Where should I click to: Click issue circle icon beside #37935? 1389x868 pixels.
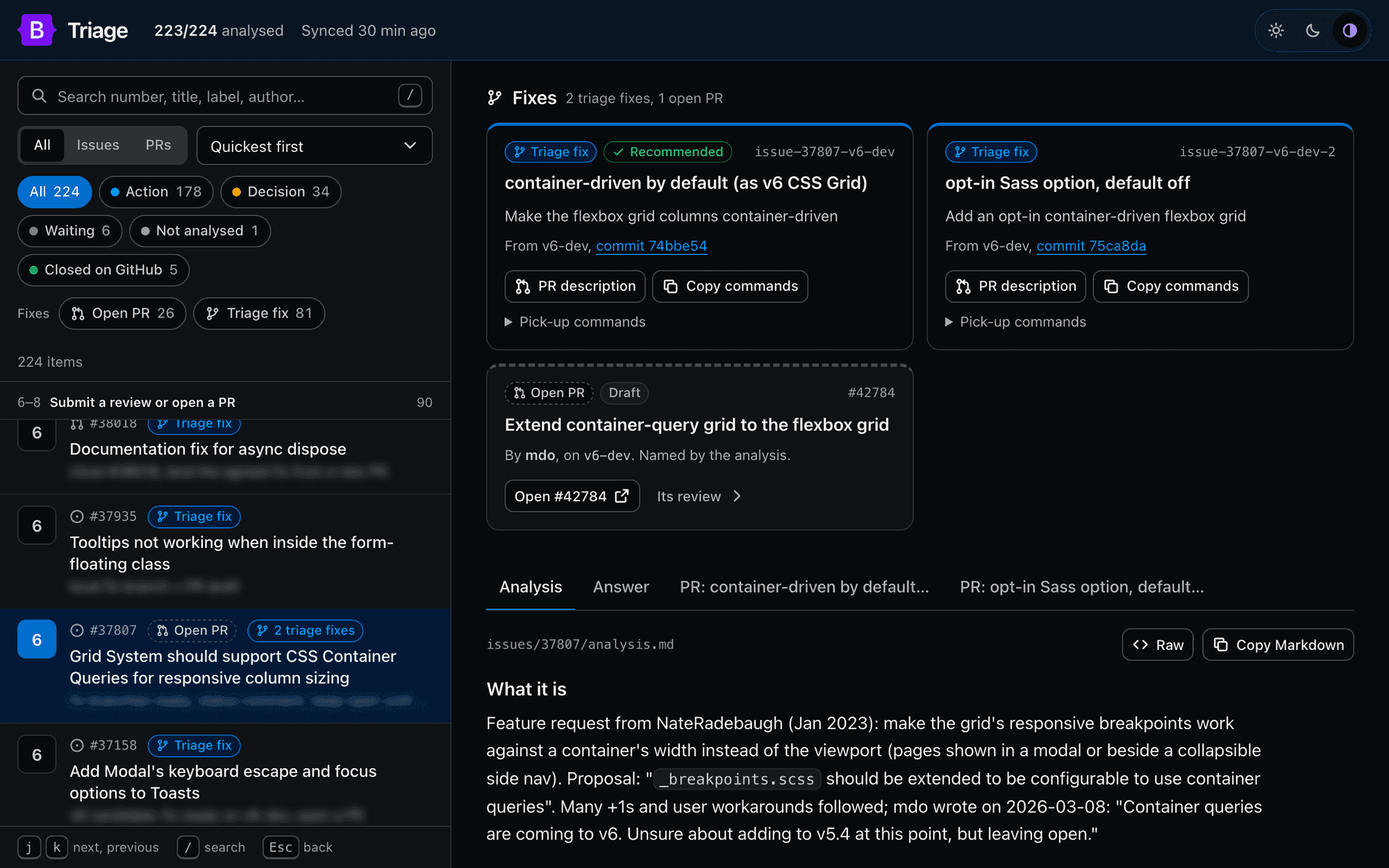coord(77,516)
